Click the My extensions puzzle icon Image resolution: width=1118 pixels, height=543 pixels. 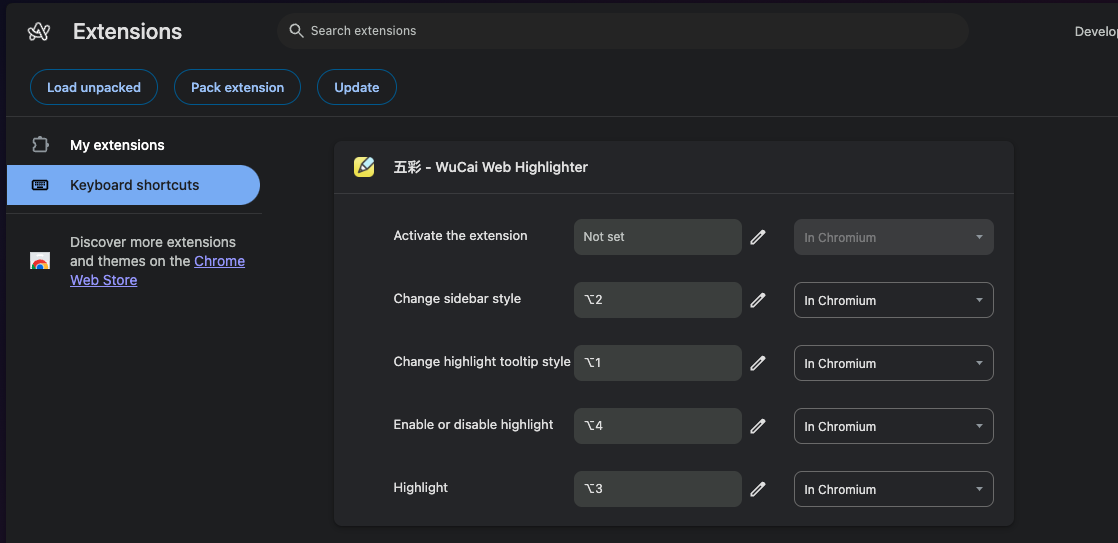(x=40, y=145)
